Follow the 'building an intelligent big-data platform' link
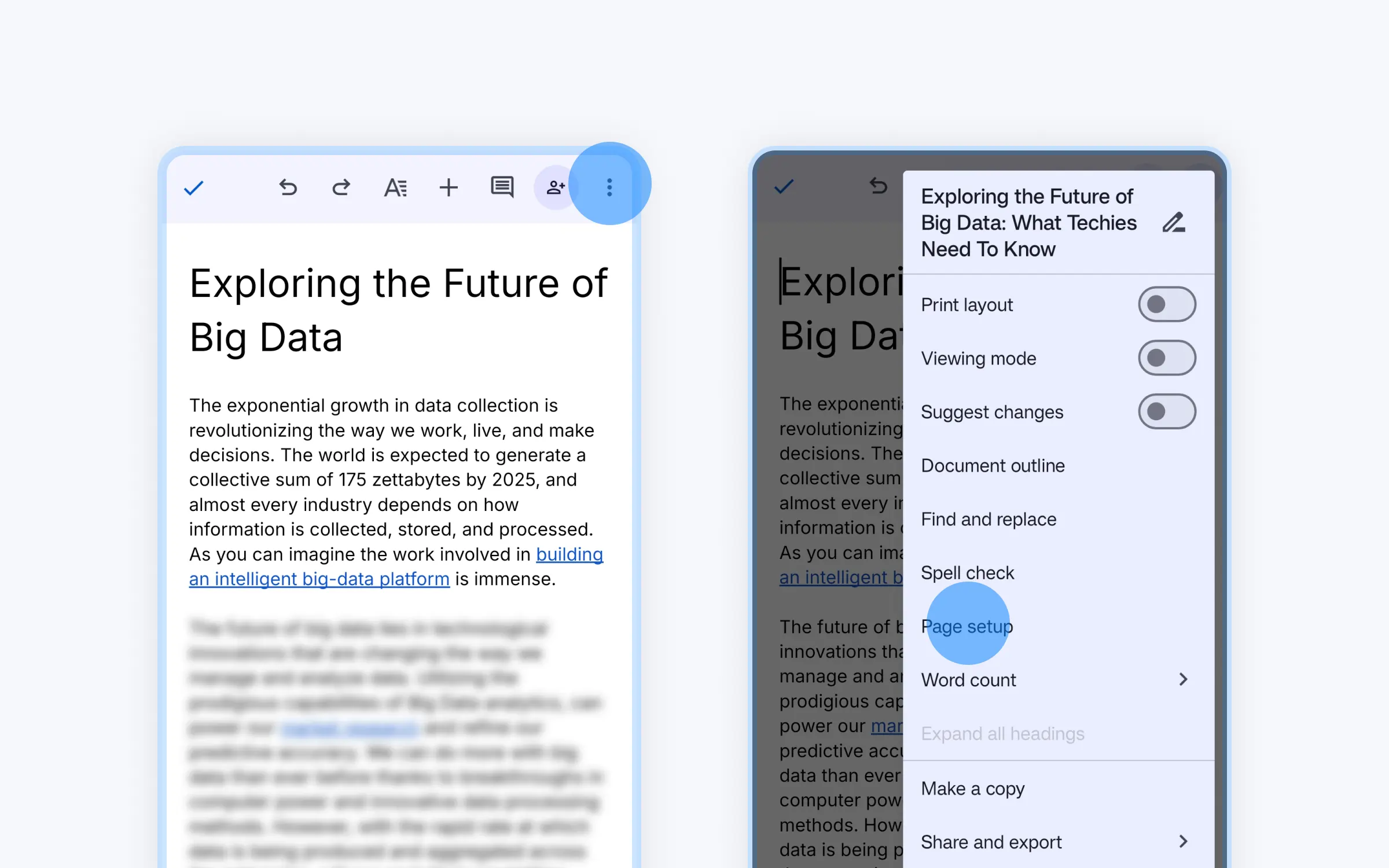The image size is (1389, 868). tap(319, 579)
